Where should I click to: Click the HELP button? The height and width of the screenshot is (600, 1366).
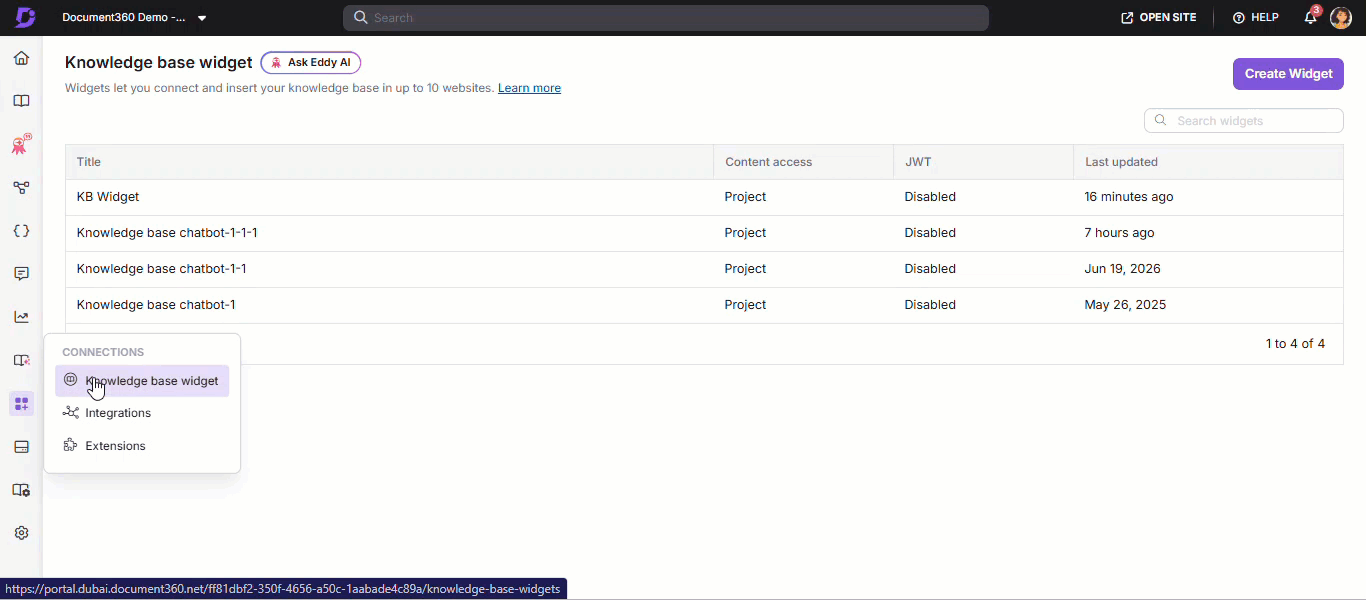click(x=1255, y=18)
